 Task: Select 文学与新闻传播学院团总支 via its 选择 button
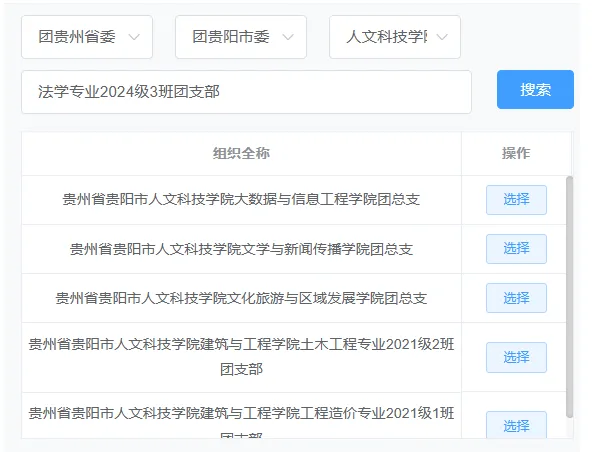point(516,249)
